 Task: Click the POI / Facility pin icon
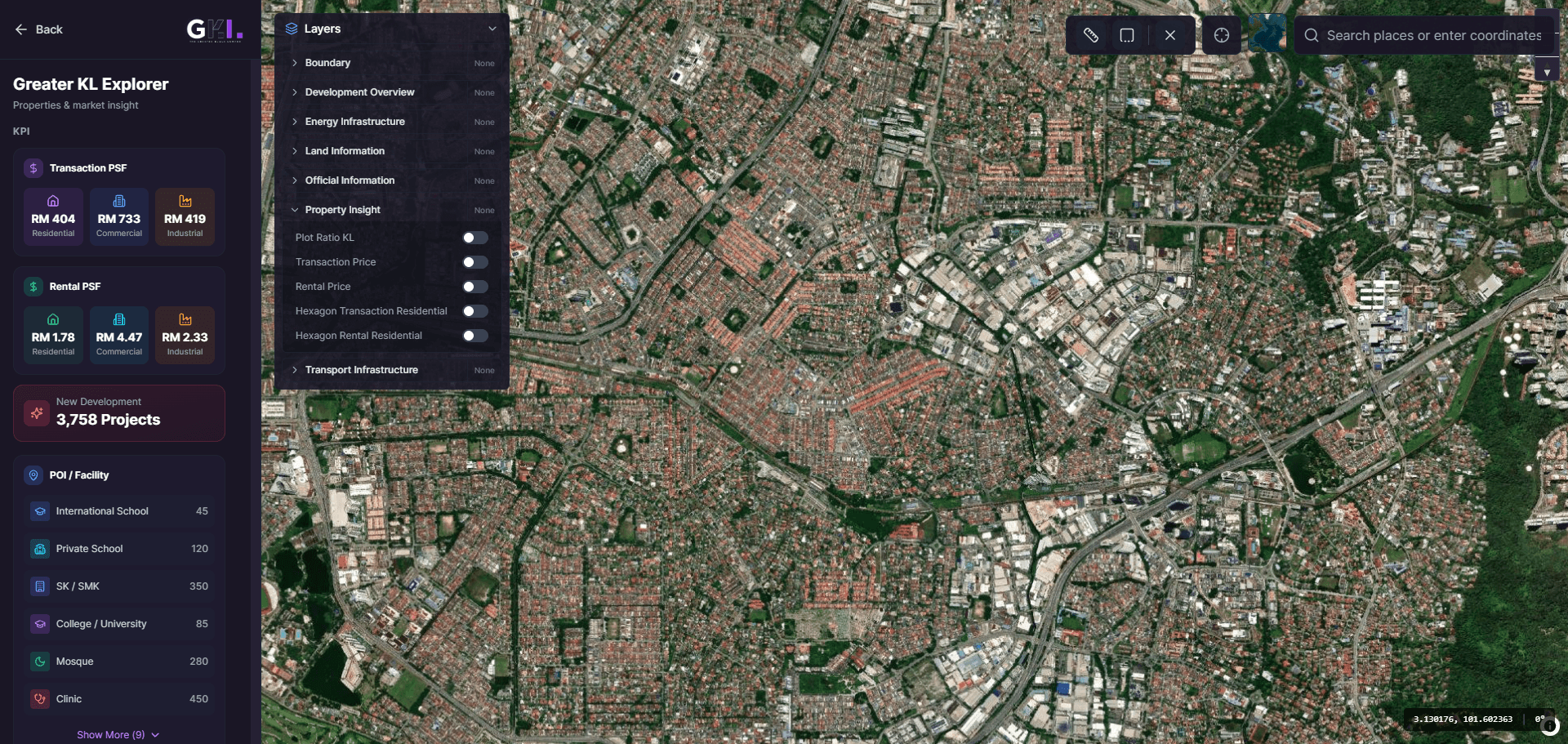click(x=33, y=475)
